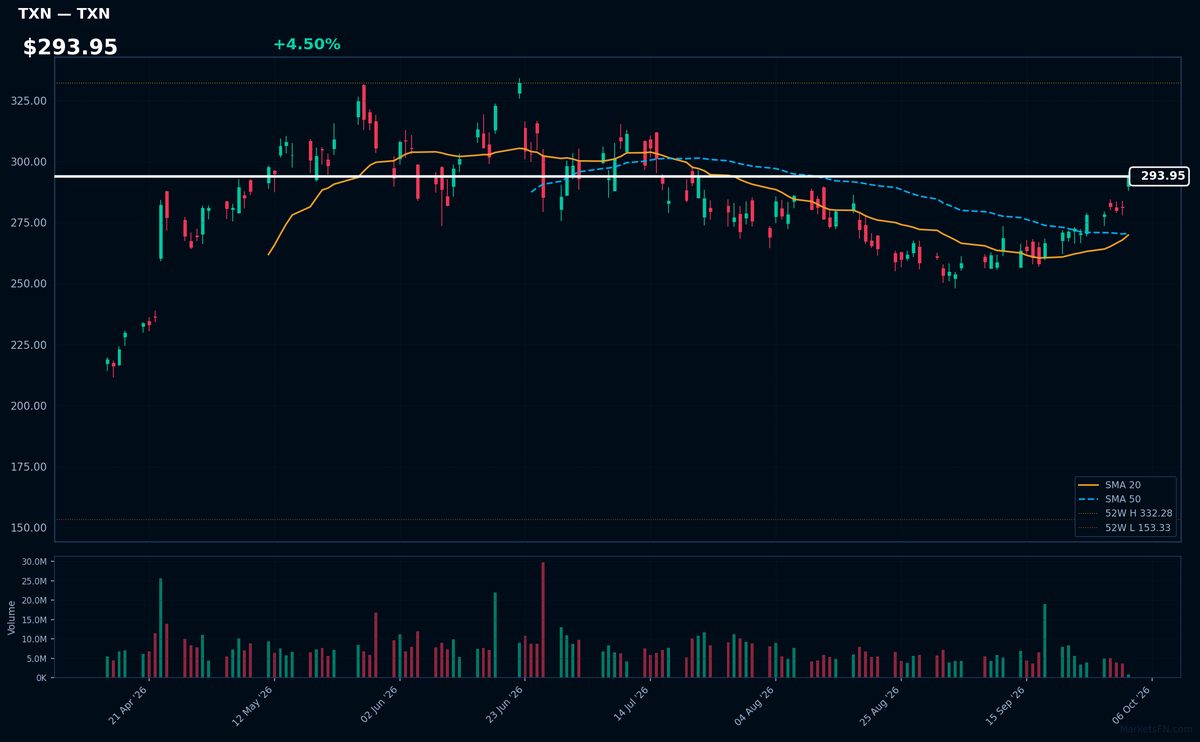Click the 275.00 price axis label
Screen dimensions: 1200x742
click(x=29, y=223)
